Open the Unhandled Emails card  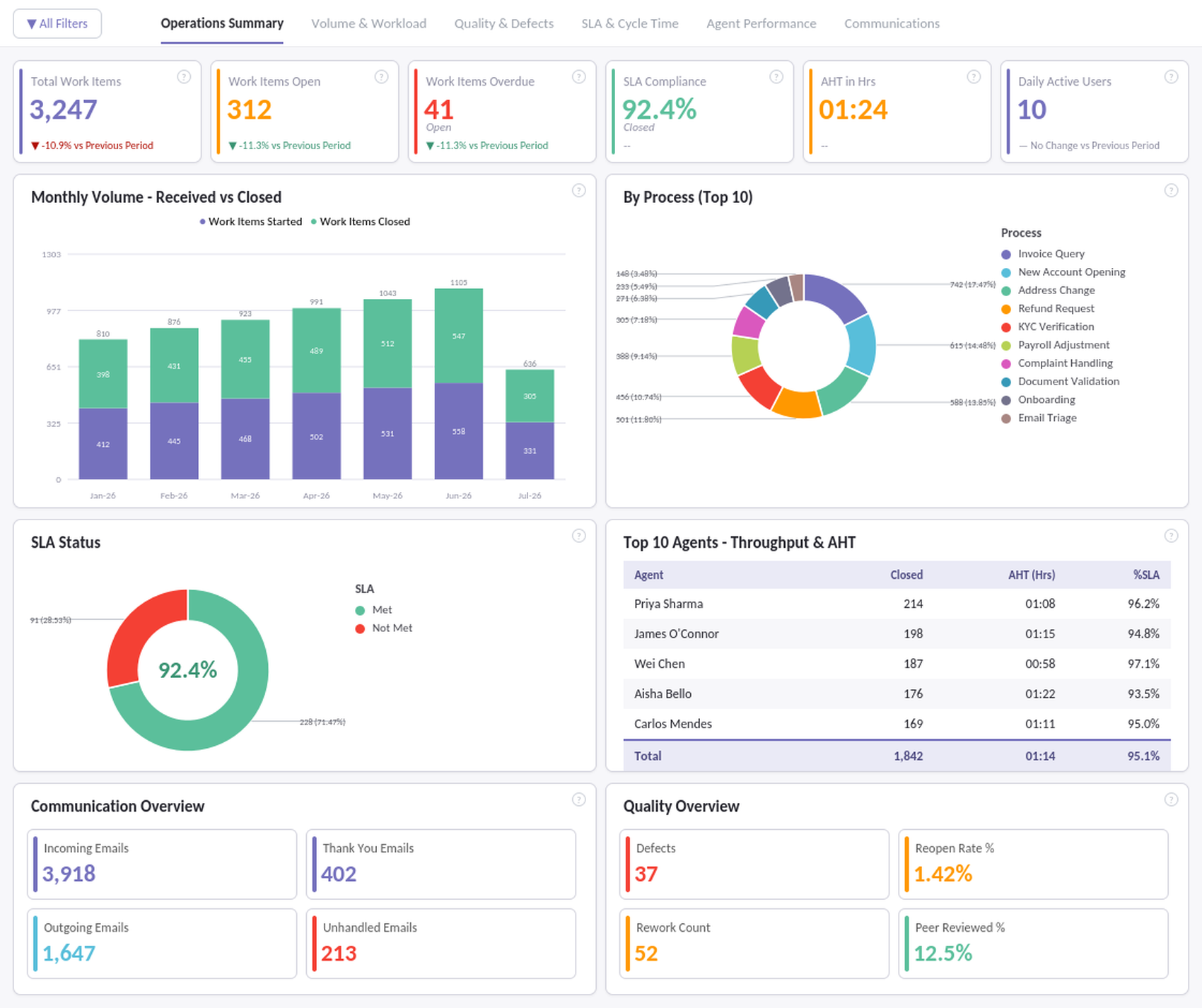pyautogui.click(x=441, y=944)
